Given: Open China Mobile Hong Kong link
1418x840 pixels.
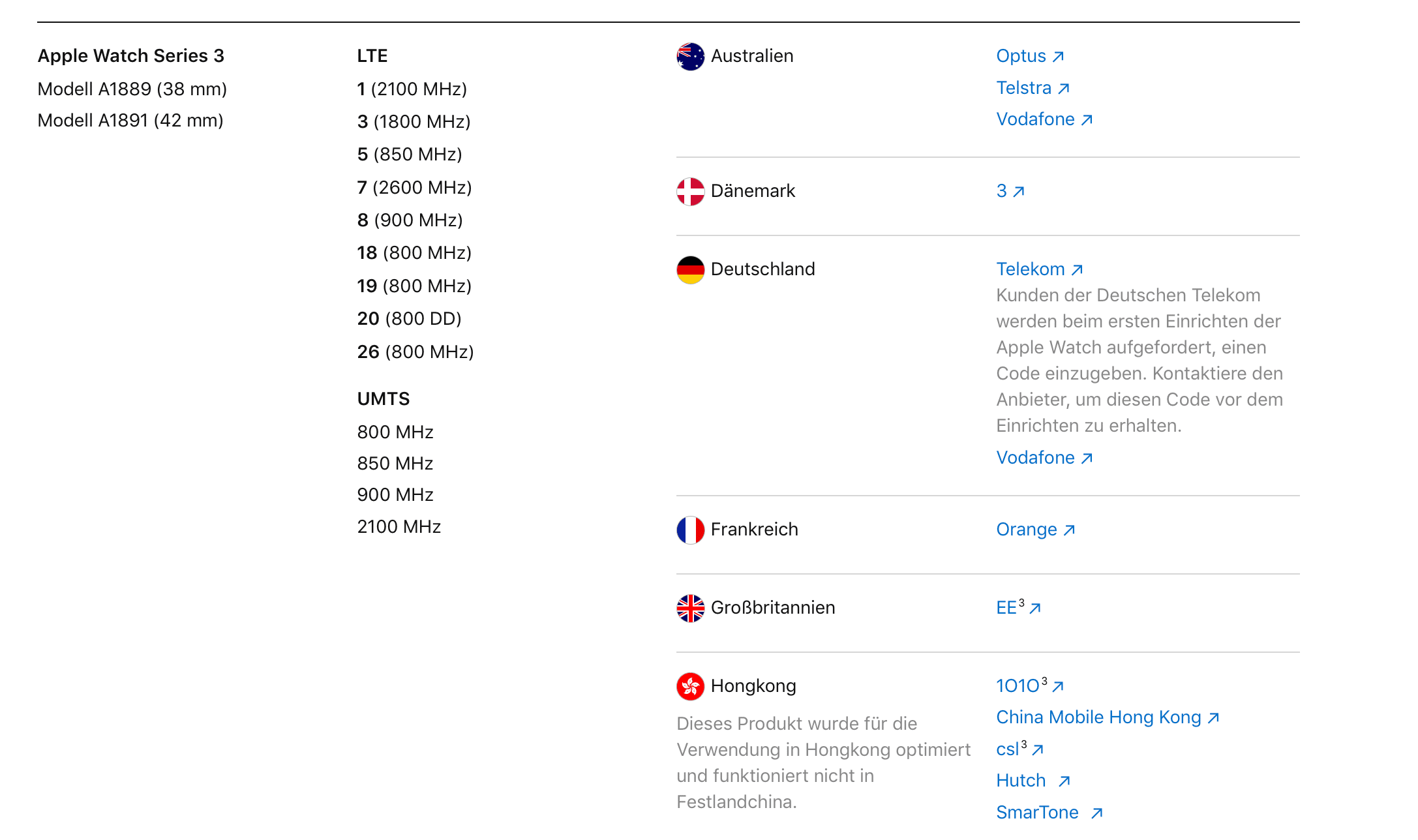Looking at the screenshot, I should [1108, 717].
